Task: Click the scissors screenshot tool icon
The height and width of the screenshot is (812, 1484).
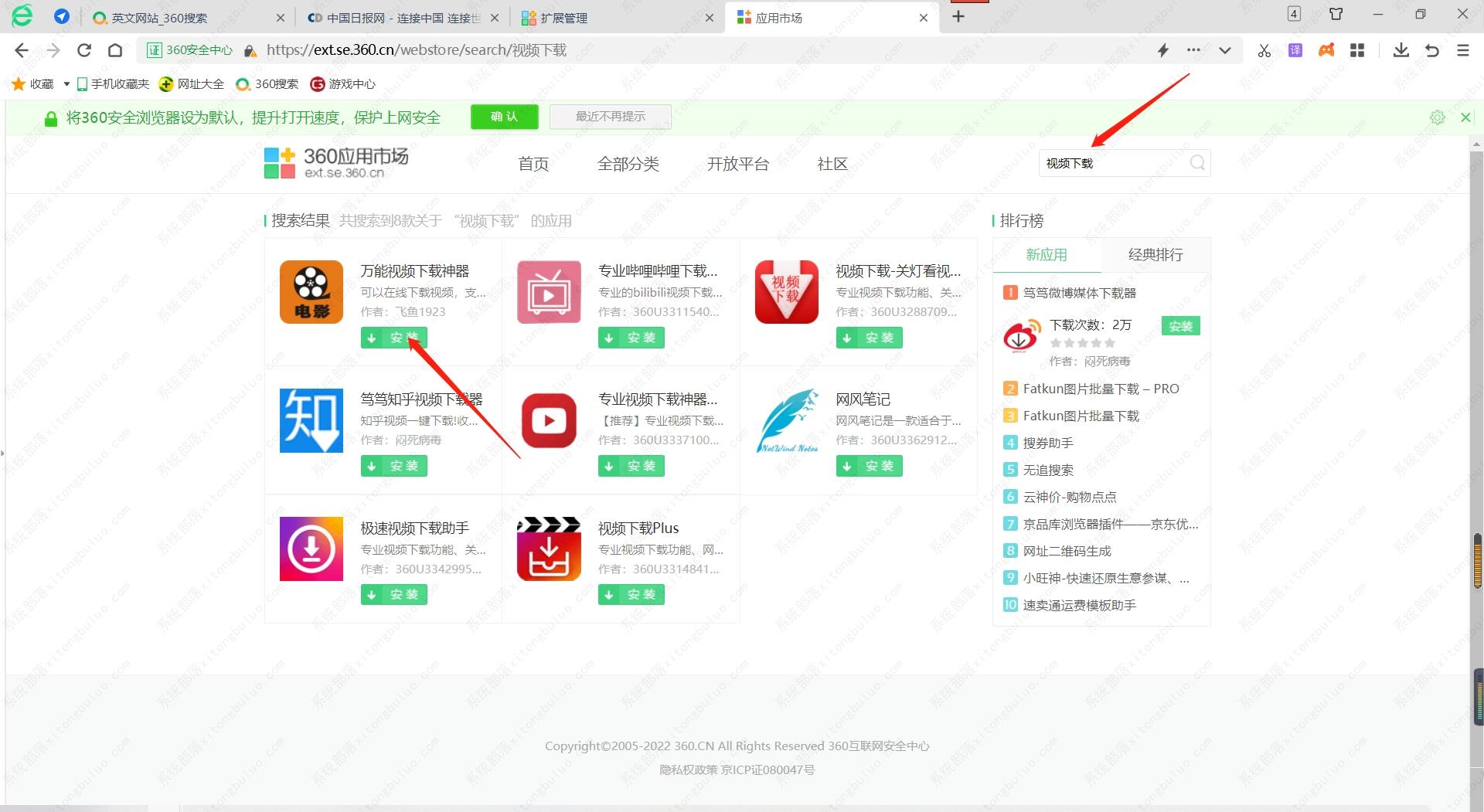Action: (x=1264, y=51)
